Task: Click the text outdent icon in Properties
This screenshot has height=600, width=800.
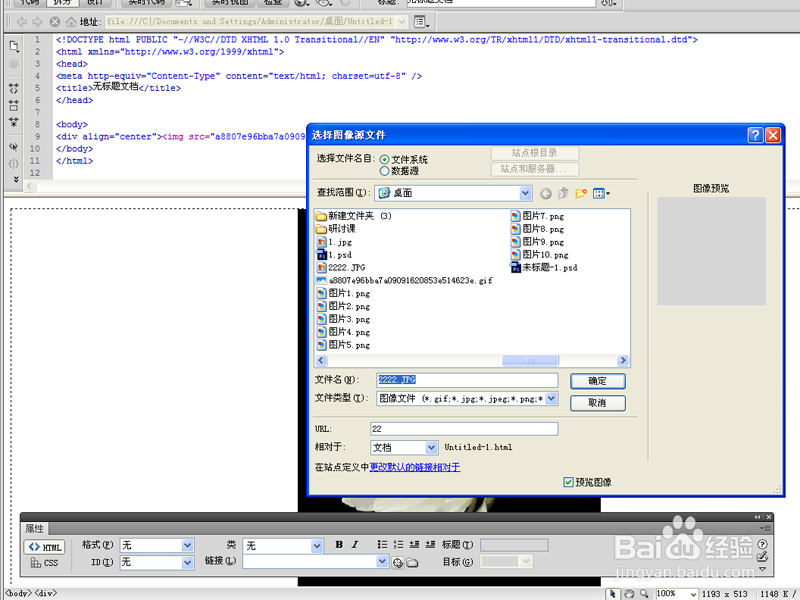Action: pos(414,545)
